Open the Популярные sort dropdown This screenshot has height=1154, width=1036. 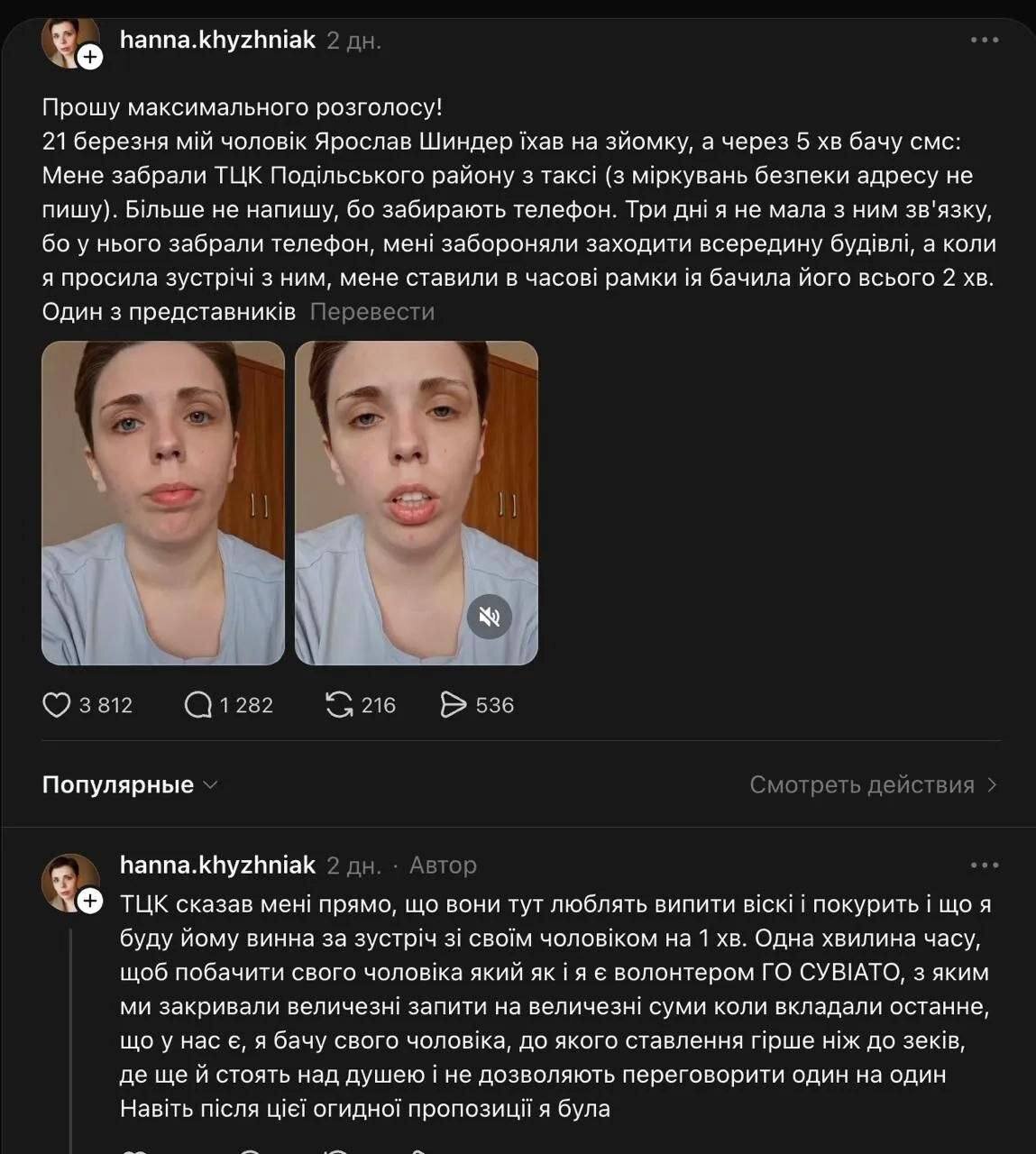pos(130,784)
